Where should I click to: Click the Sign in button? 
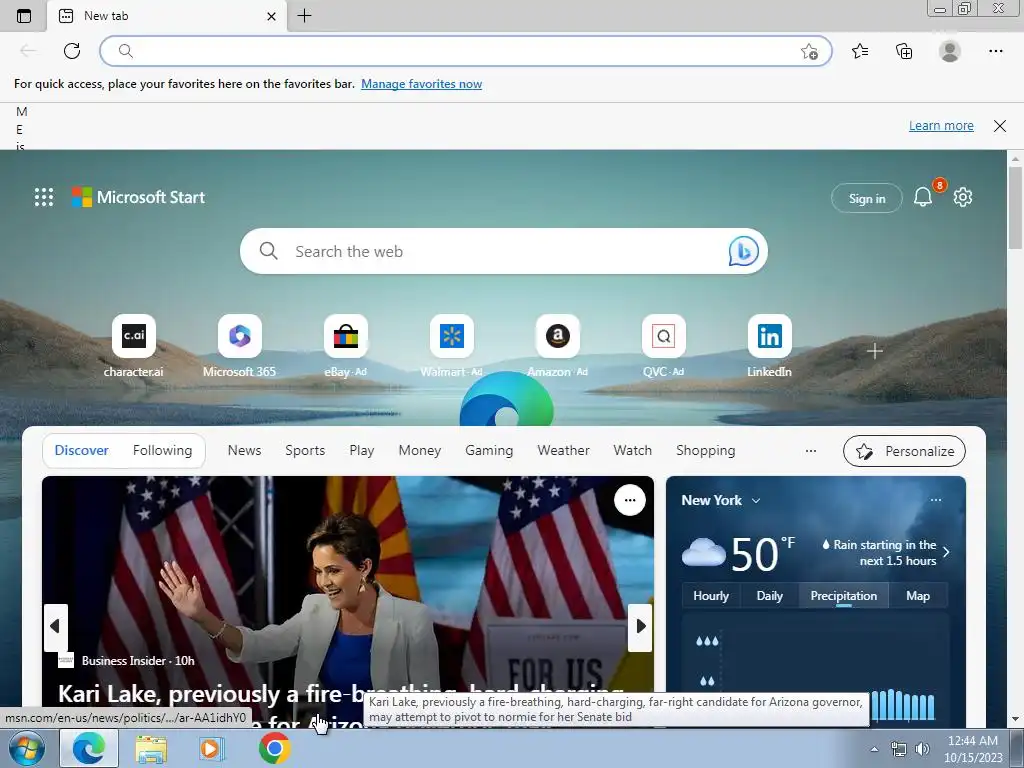(867, 198)
